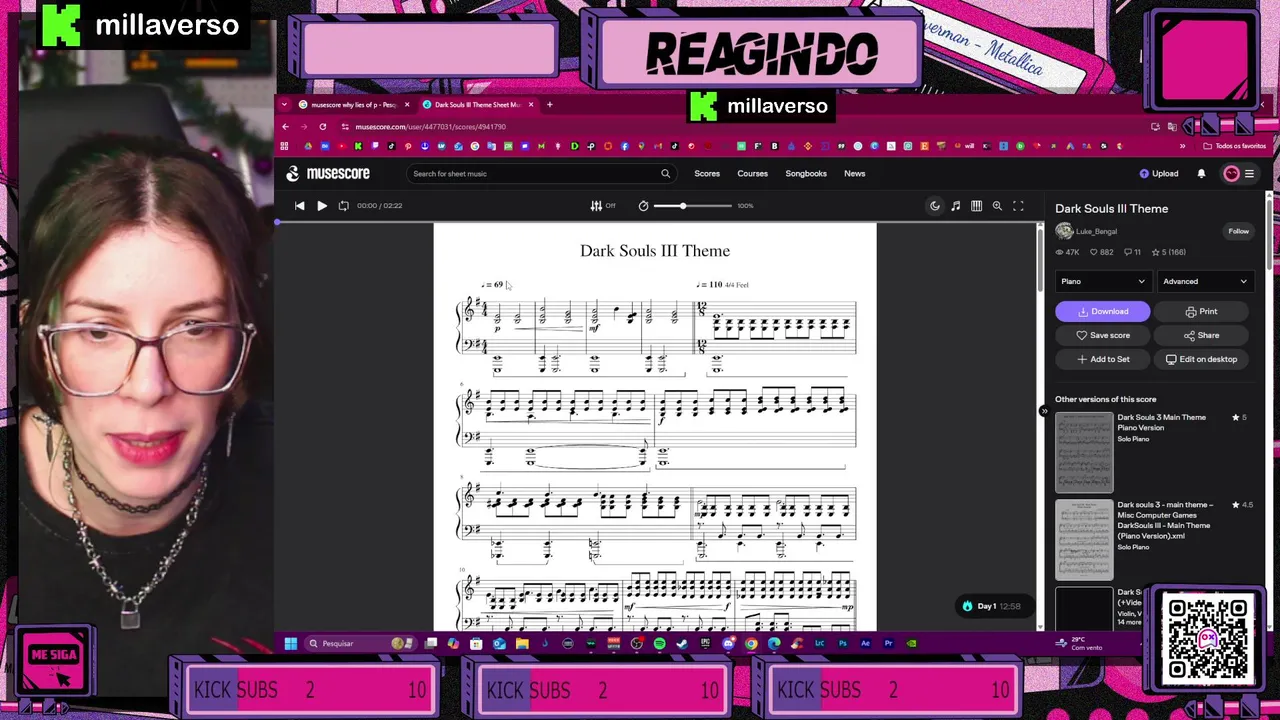Go back in browser history
1280x720 pixels.
point(285,127)
